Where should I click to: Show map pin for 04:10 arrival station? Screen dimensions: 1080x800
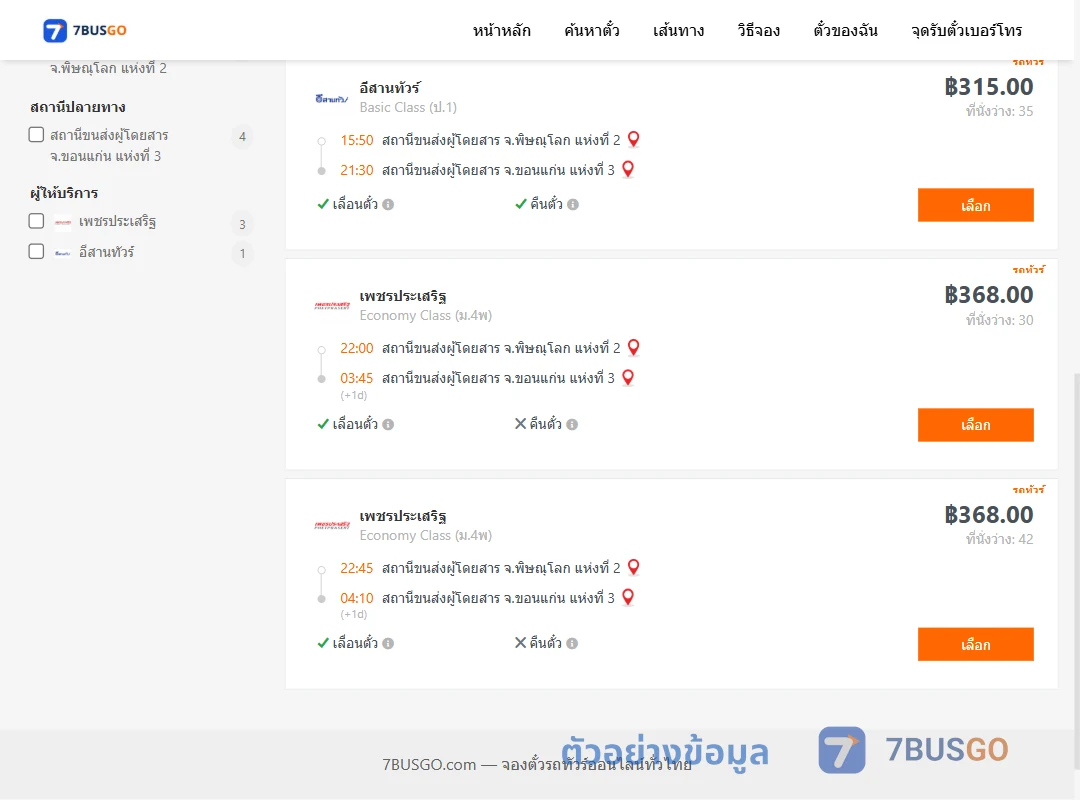tap(628, 597)
